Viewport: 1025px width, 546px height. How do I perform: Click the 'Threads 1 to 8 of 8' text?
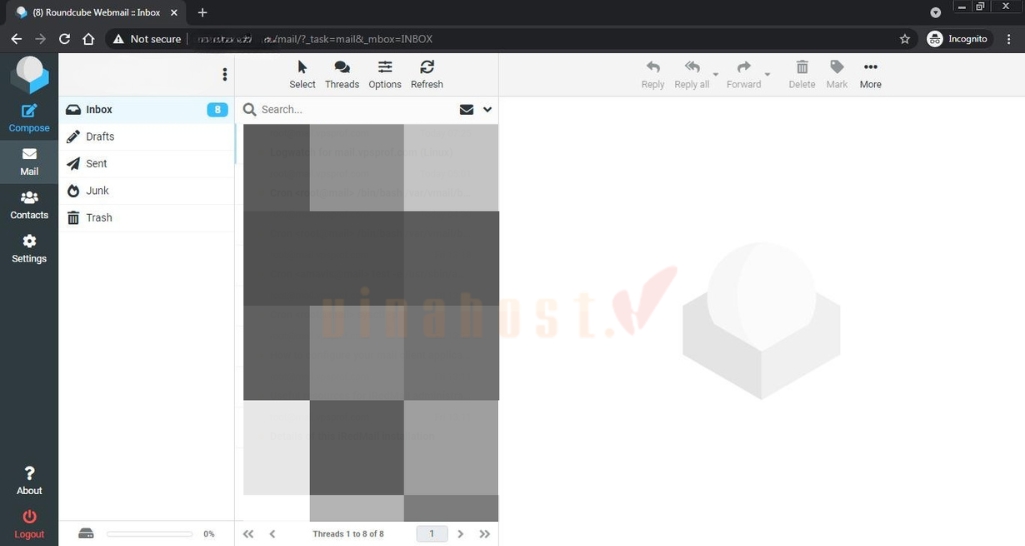[x=348, y=534]
